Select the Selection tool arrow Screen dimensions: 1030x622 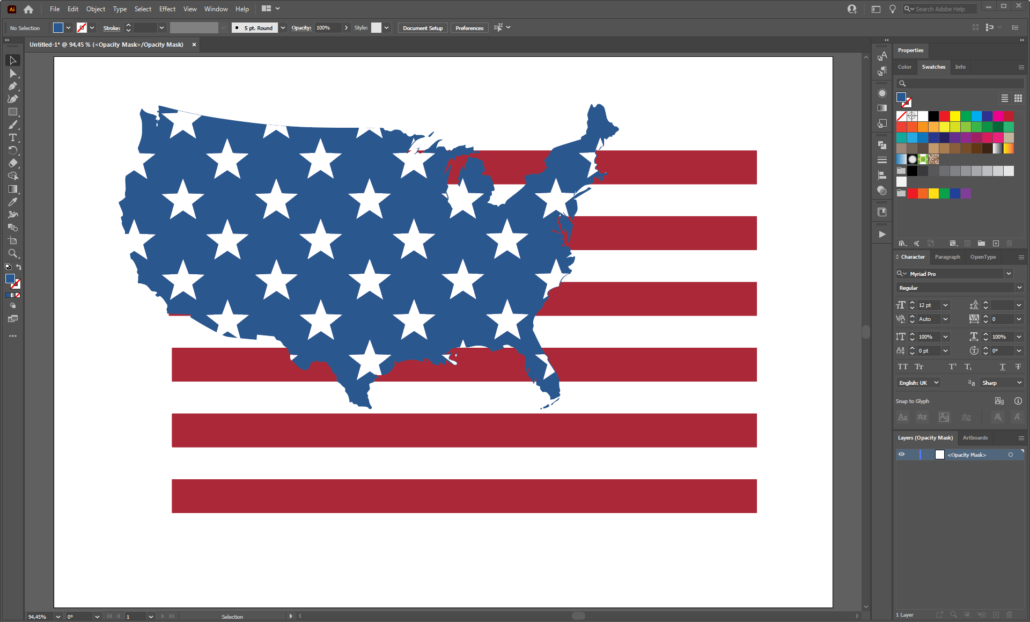tap(12, 60)
